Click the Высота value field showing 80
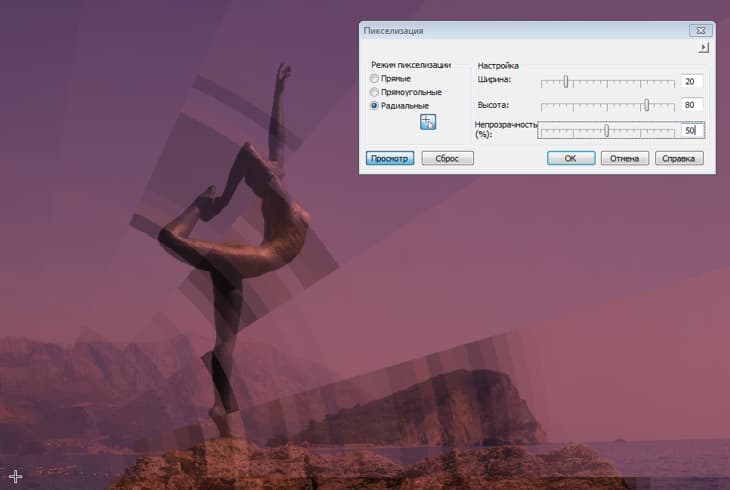The width and height of the screenshot is (730, 490). pyautogui.click(x=691, y=104)
